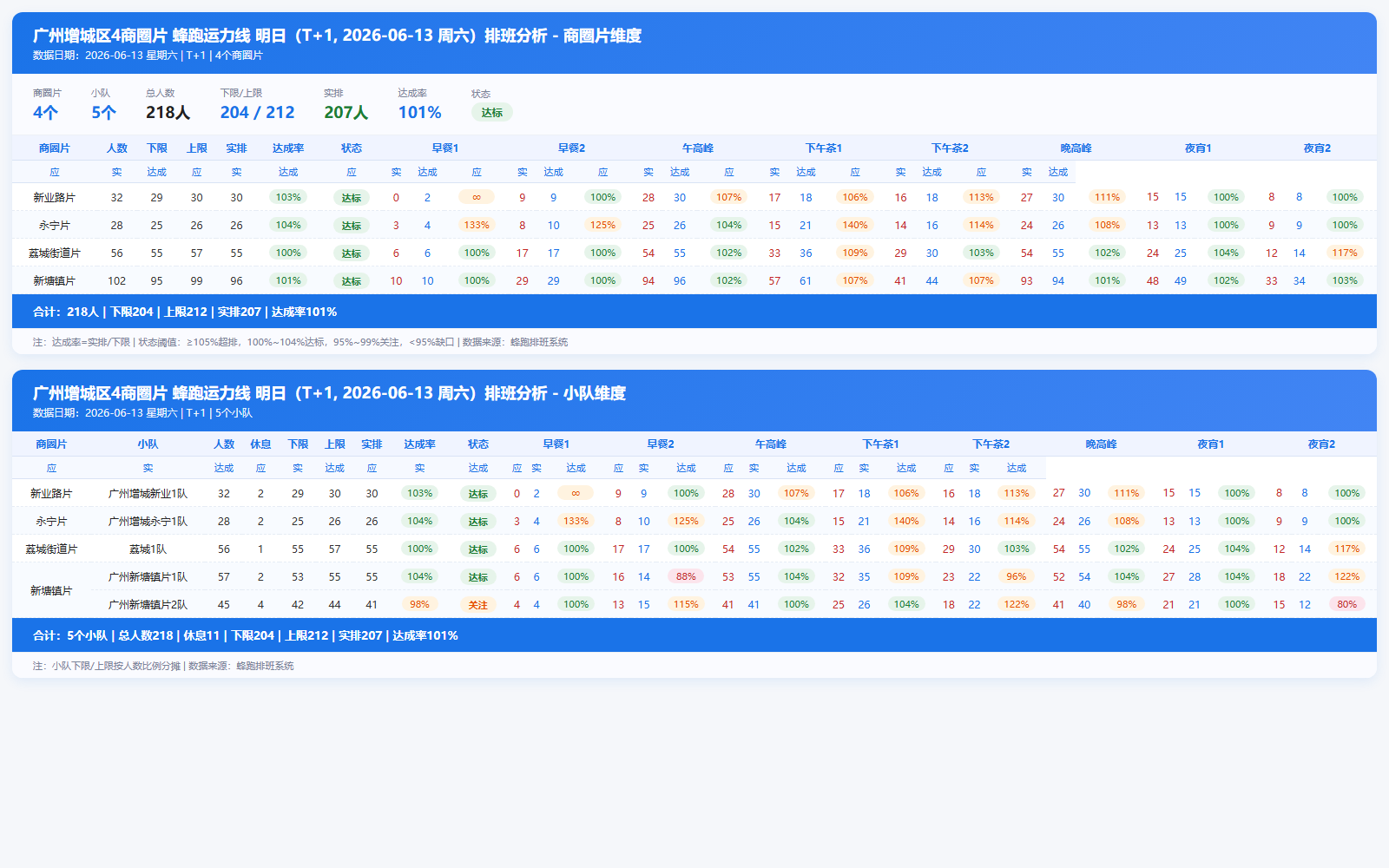Click the 达标 badge in the summary card
Viewport: 1389px width, 868px height.
pos(491,112)
